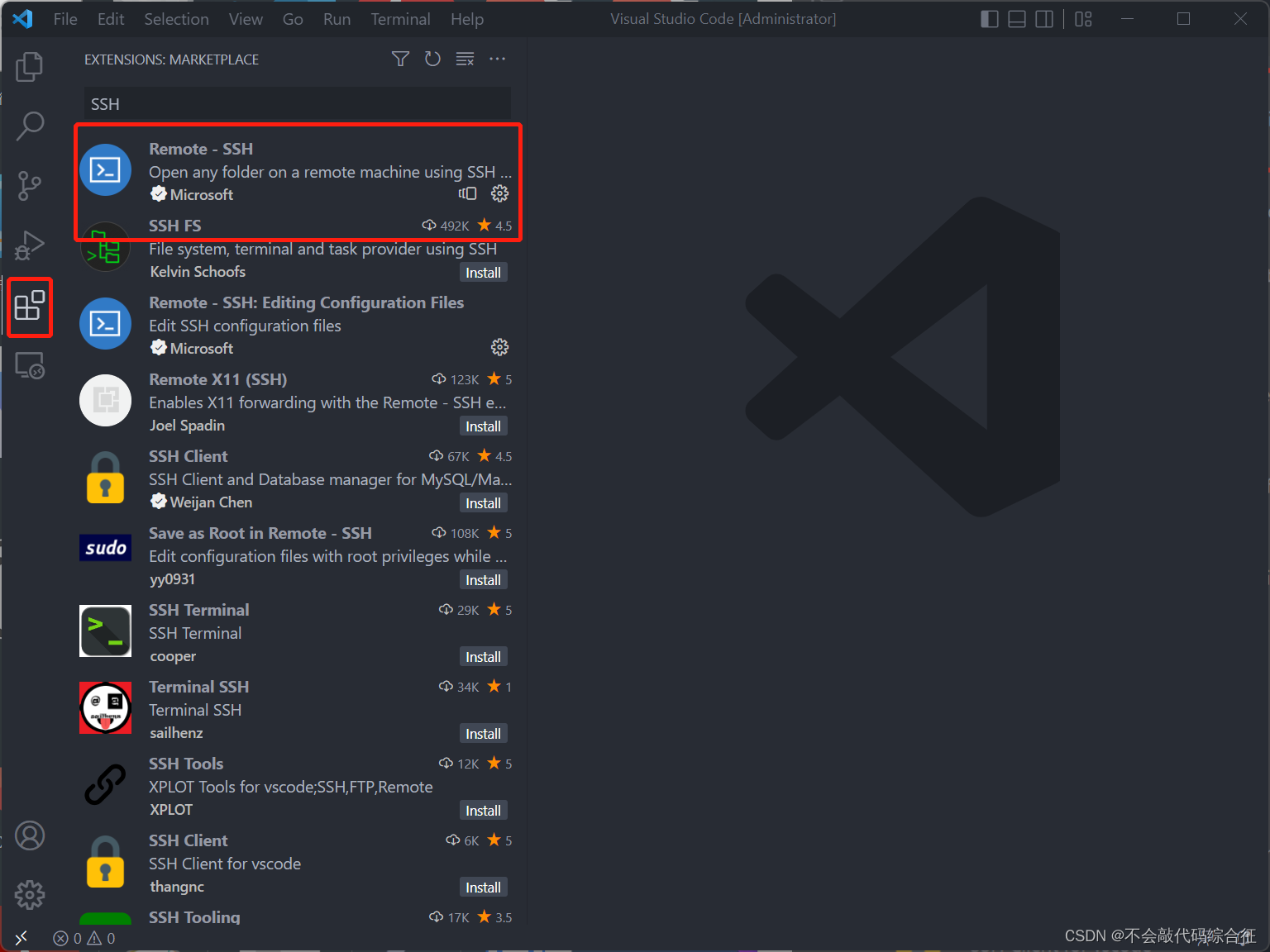Open the File menu

[x=65, y=19]
